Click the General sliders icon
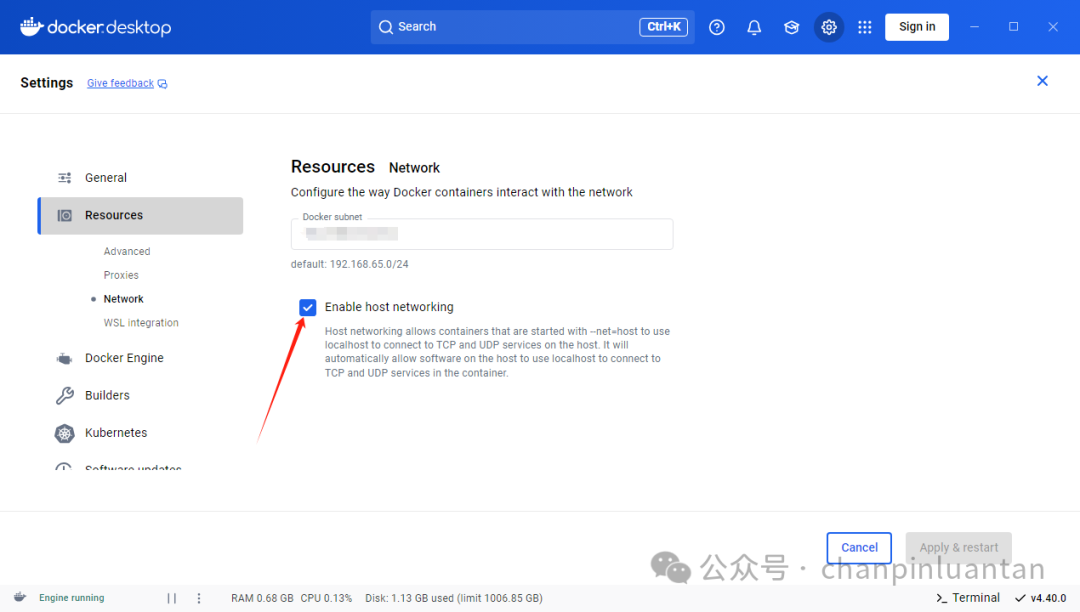Screen dimensions: 1080x612 (65, 178)
